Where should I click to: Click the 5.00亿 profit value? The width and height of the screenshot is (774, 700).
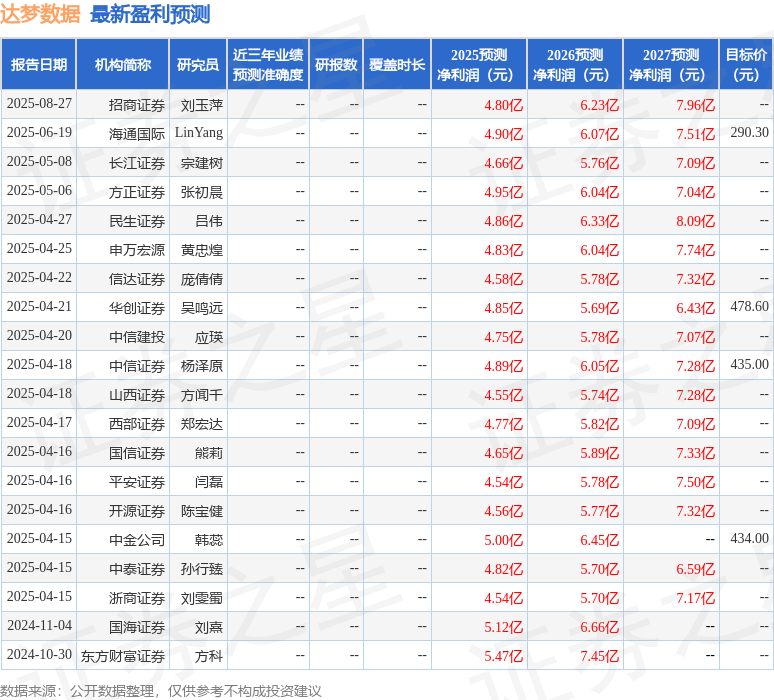pos(503,541)
